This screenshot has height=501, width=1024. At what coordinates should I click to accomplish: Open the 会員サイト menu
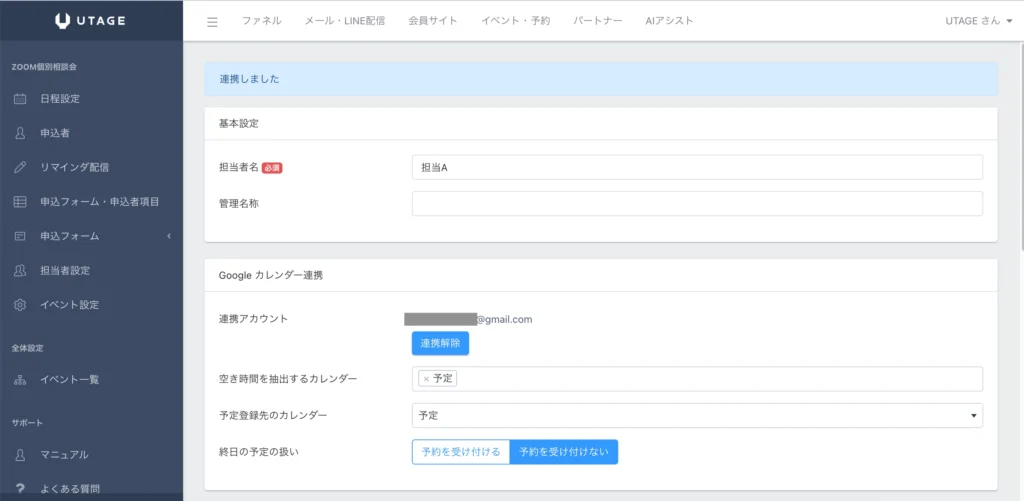(x=432, y=21)
